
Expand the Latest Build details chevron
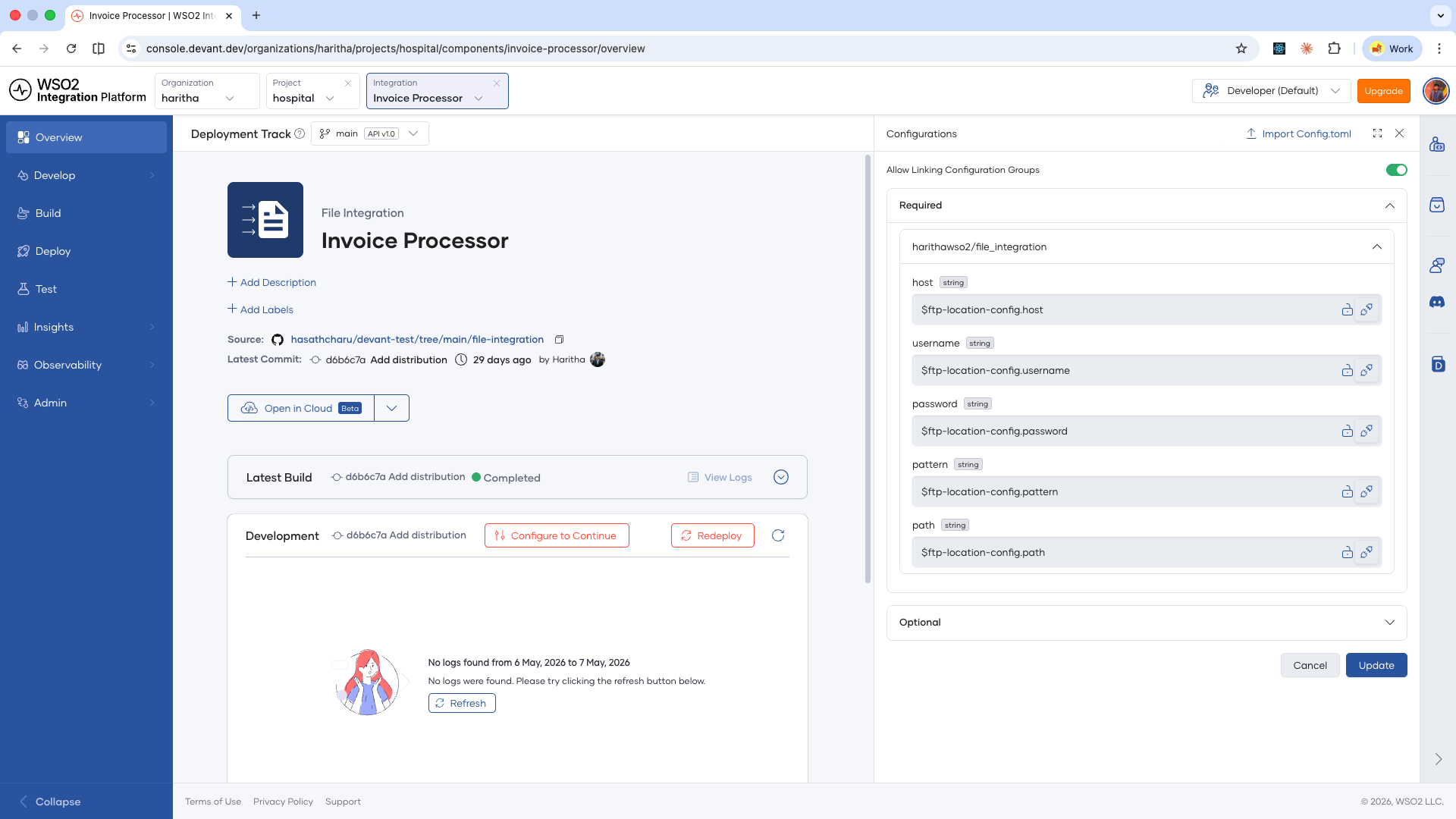pyautogui.click(x=781, y=477)
